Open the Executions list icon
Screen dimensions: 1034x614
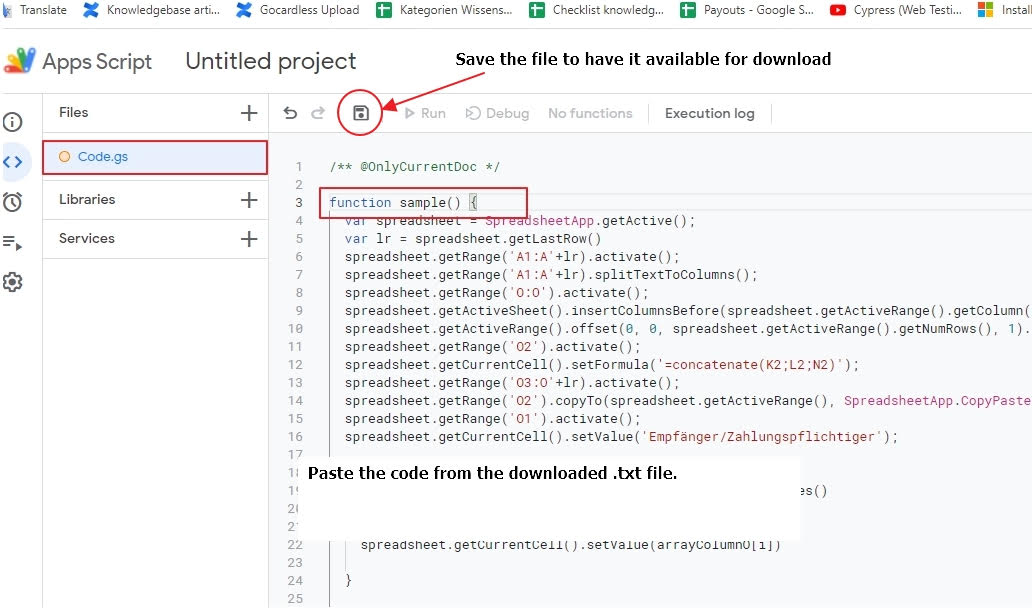click(13, 242)
